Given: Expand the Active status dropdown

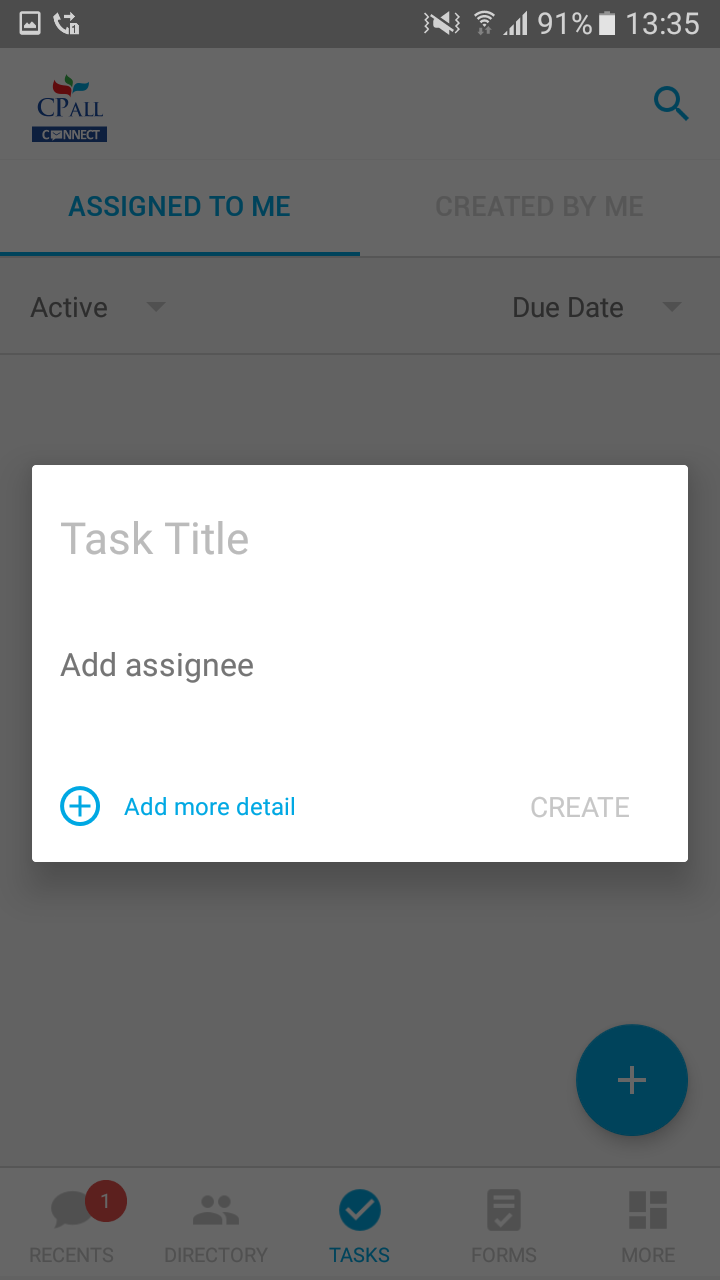Looking at the screenshot, I should click(x=98, y=307).
